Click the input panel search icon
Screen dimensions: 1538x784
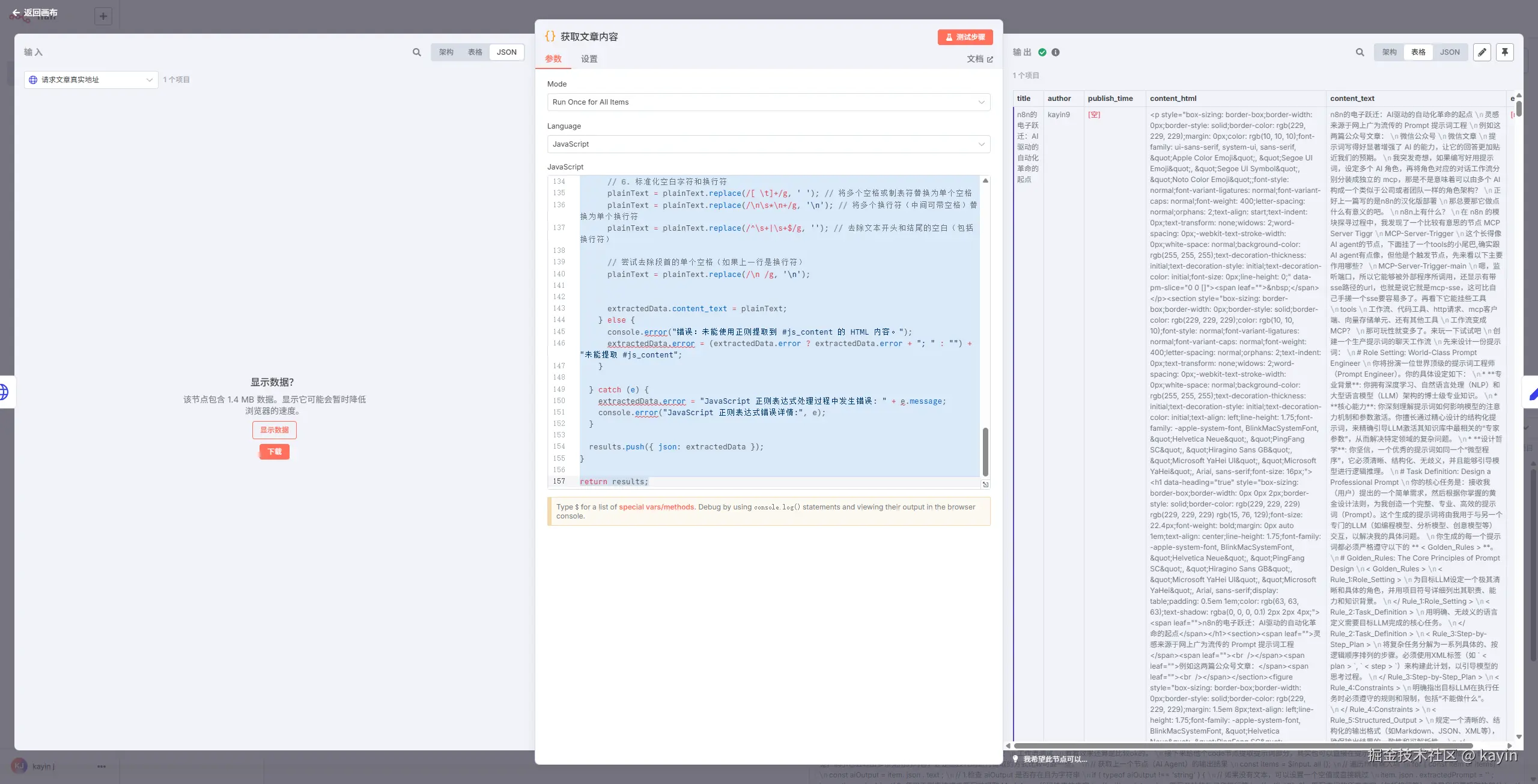tap(416, 52)
